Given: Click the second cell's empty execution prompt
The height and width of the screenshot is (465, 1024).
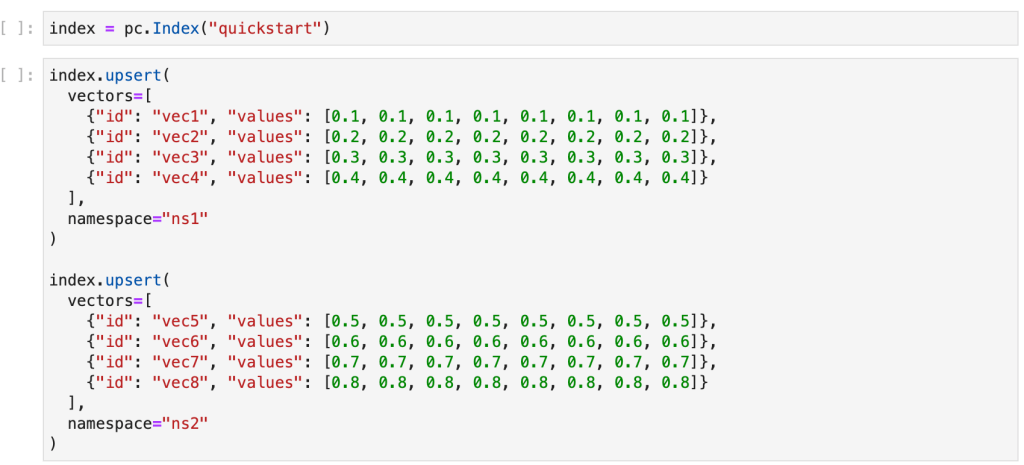Looking at the screenshot, I should (20, 75).
